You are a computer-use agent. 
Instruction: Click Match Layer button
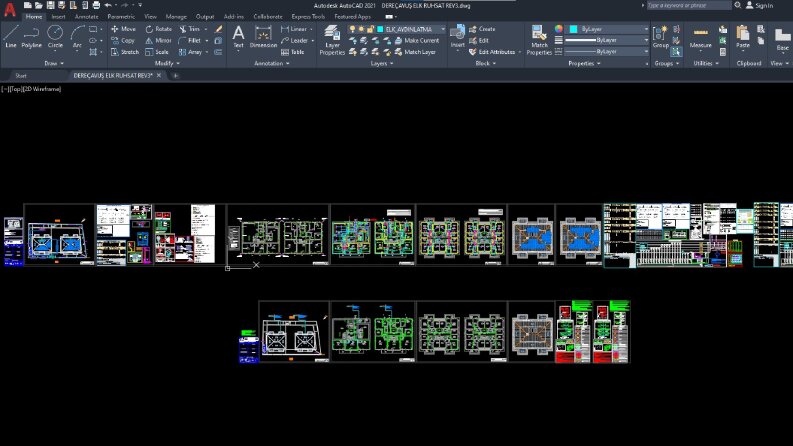pyautogui.click(x=415, y=52)
